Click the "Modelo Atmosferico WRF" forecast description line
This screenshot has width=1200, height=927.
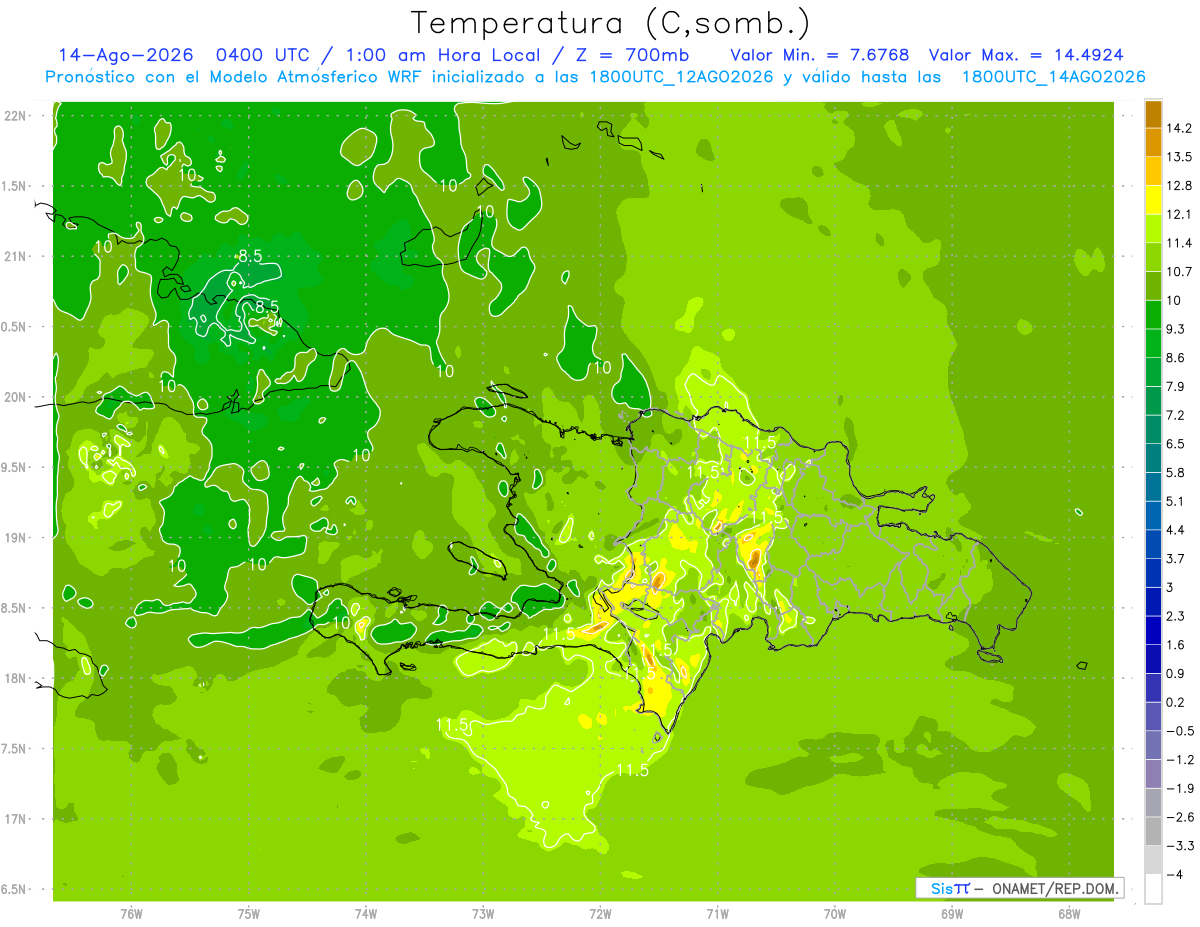[x=595, y=77]
